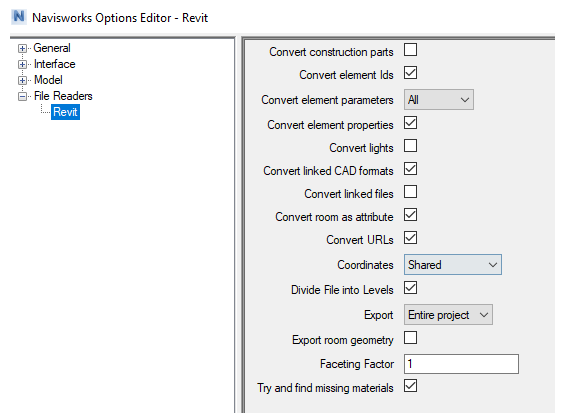
Task: Uncheck the Convert element Ids checkbox
Action: pyautogui.click(x=410, y=73)
